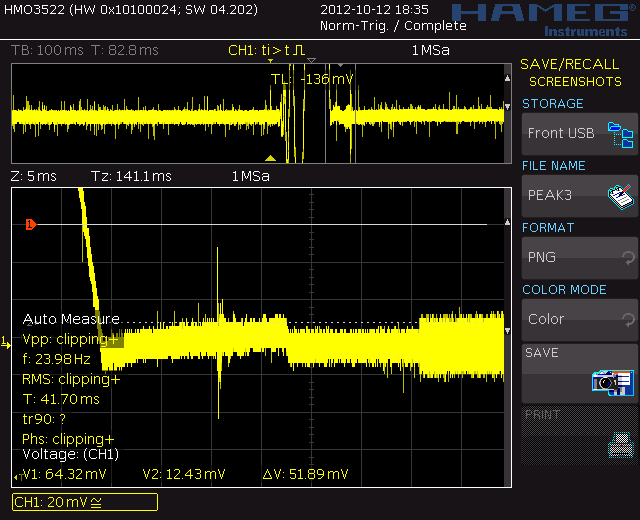The width and height of the screenshot is (640, 520).
Task: Open the Front USB storage selection
Action: pos(562,134)
